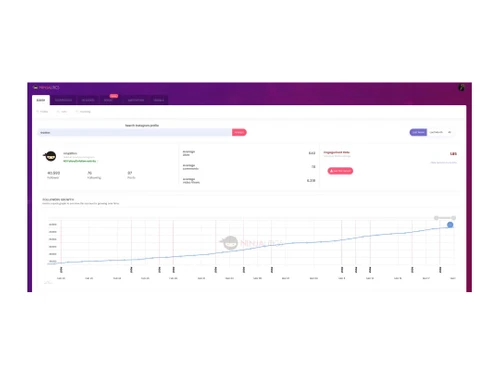This screenshot has height=375, width=500.
Task: Switch to the last navigation tab
Action: point(159,100)
